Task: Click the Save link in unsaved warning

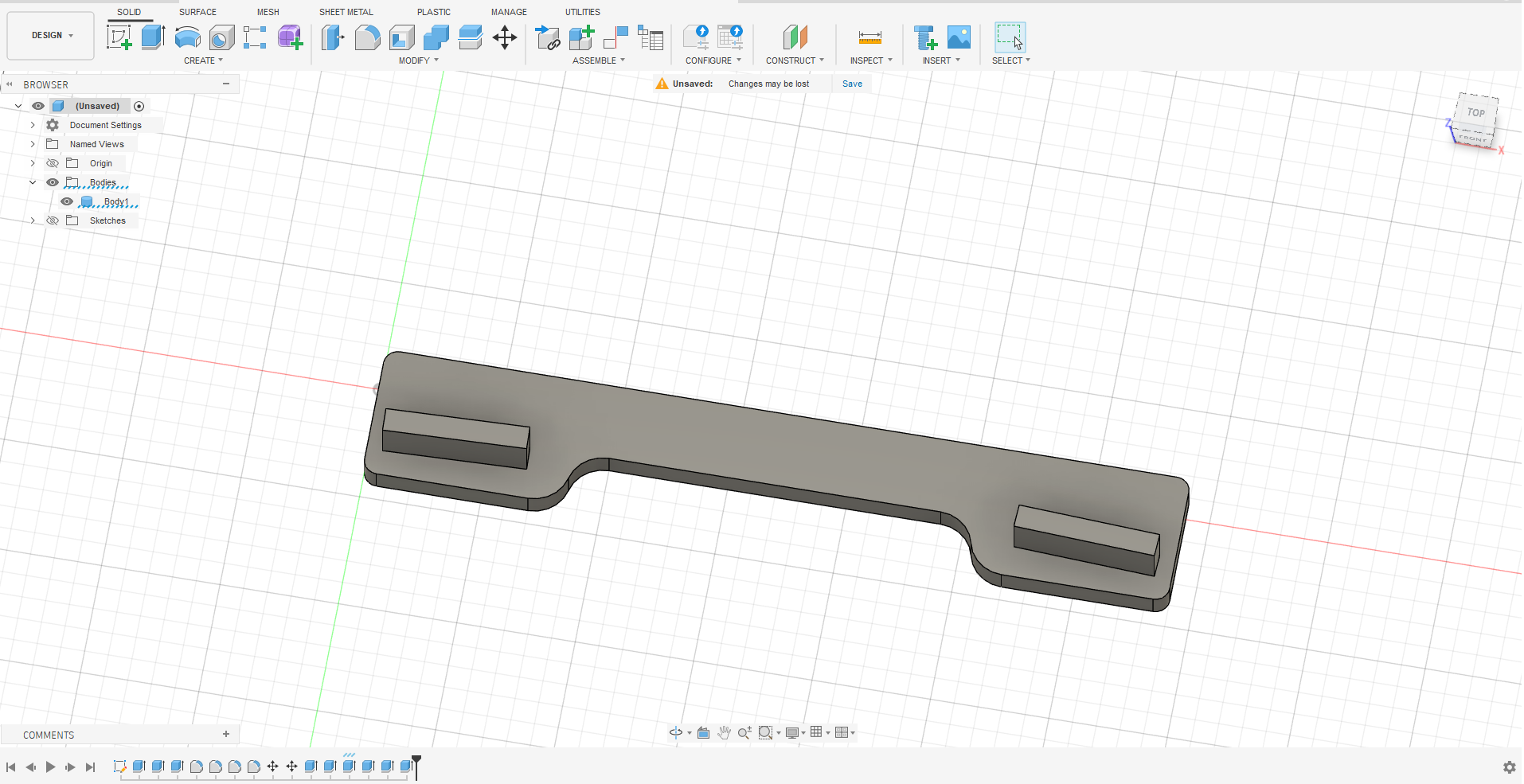Action: coord(852,84)
